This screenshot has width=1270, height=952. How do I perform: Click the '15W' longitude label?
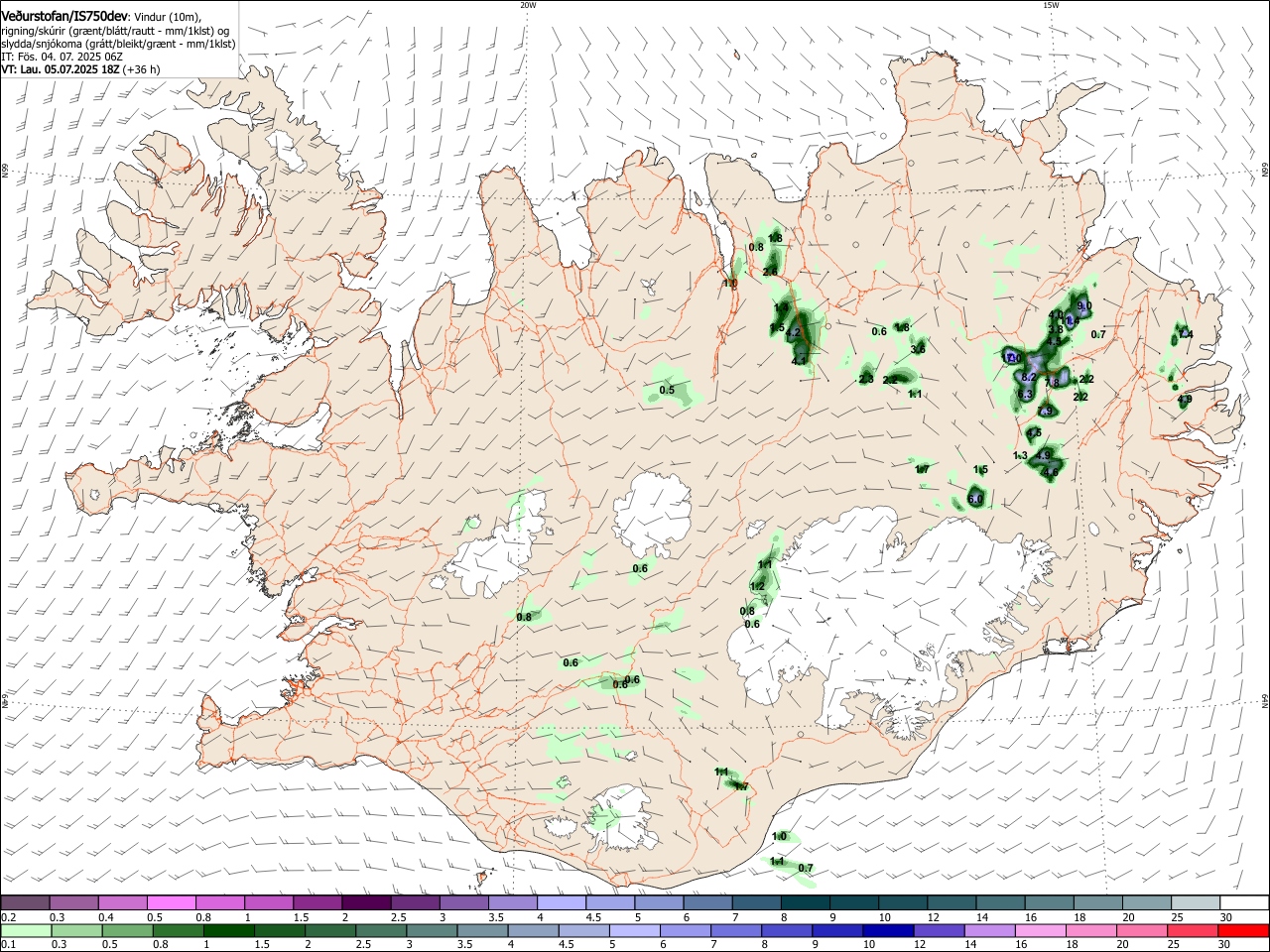point(1051,5)
